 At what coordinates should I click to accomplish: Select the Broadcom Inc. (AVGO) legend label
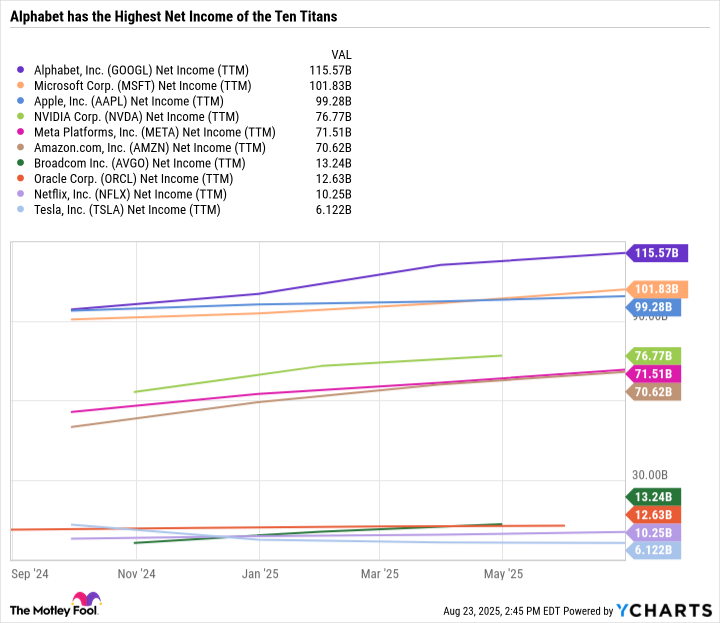tap(139, 163)
